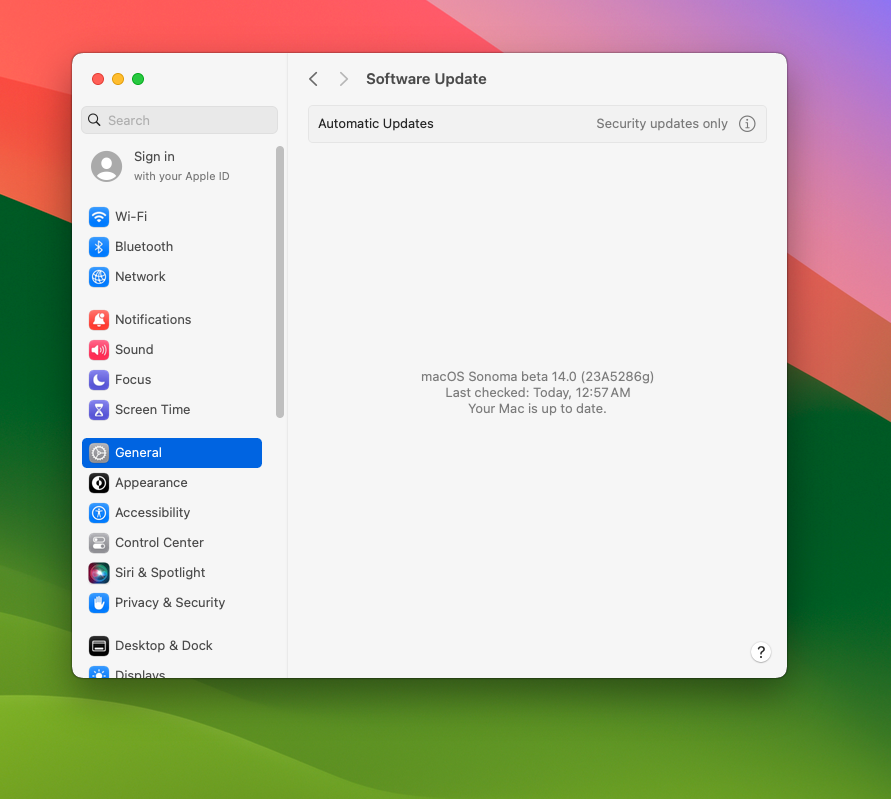Choose the Privacy & Security label

pos(170,603)
